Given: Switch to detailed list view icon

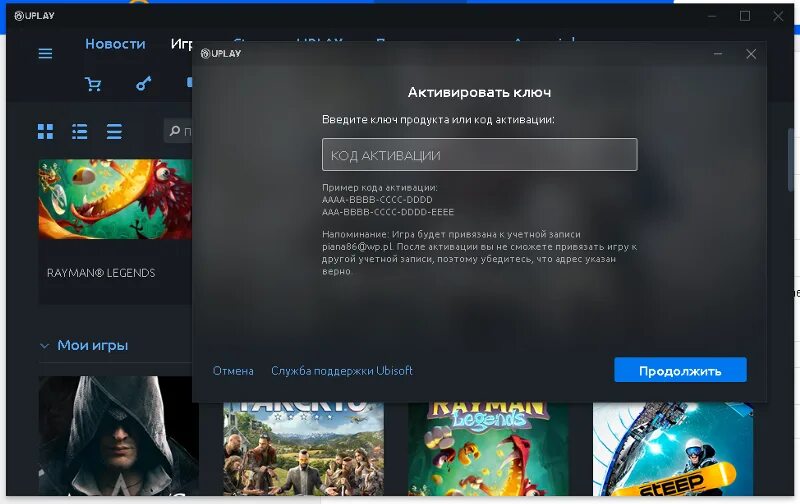Looking at the screenshot, I should click(80, 132).
